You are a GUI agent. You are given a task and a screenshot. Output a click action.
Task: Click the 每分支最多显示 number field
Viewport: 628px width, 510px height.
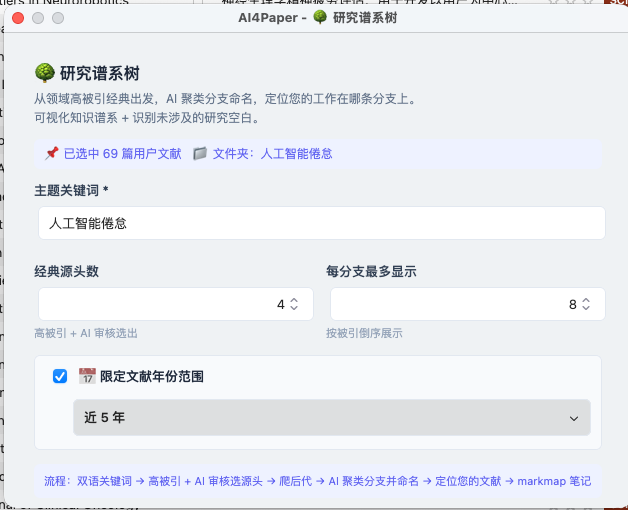[468, 304]
